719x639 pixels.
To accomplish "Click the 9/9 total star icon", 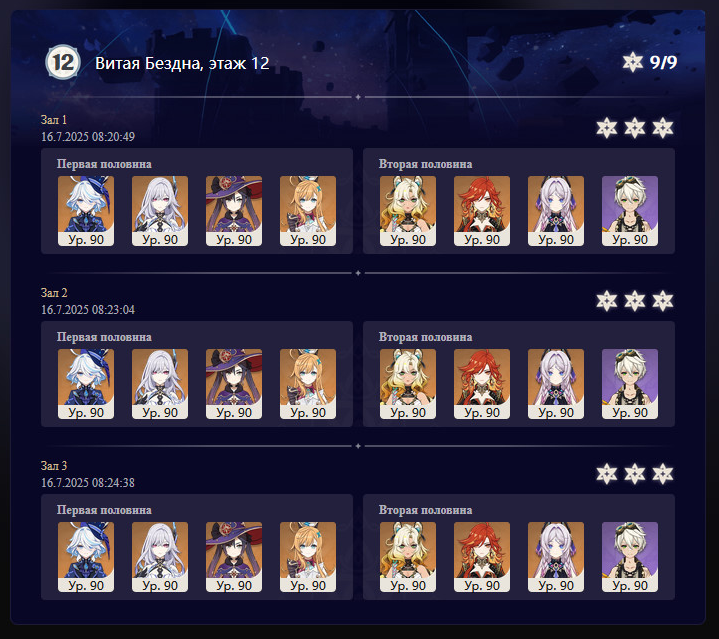I will [x=632, y=62].
